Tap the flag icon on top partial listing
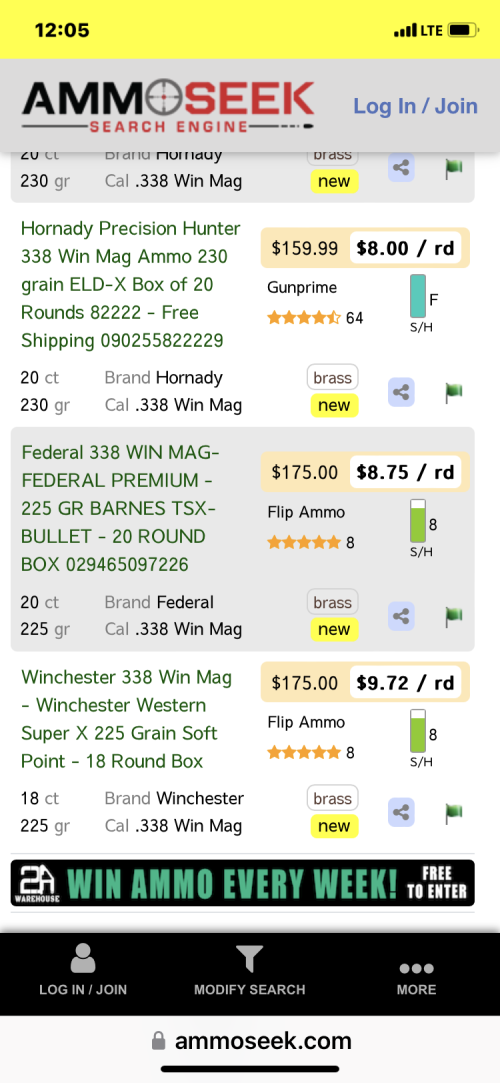500x1083 pixels. pos(453,169)
